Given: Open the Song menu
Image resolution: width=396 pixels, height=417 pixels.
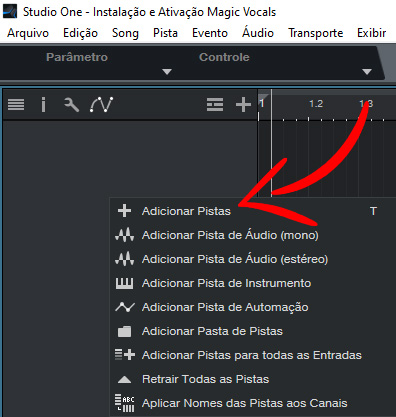Looking at the screenshot, I should [125, 33].
